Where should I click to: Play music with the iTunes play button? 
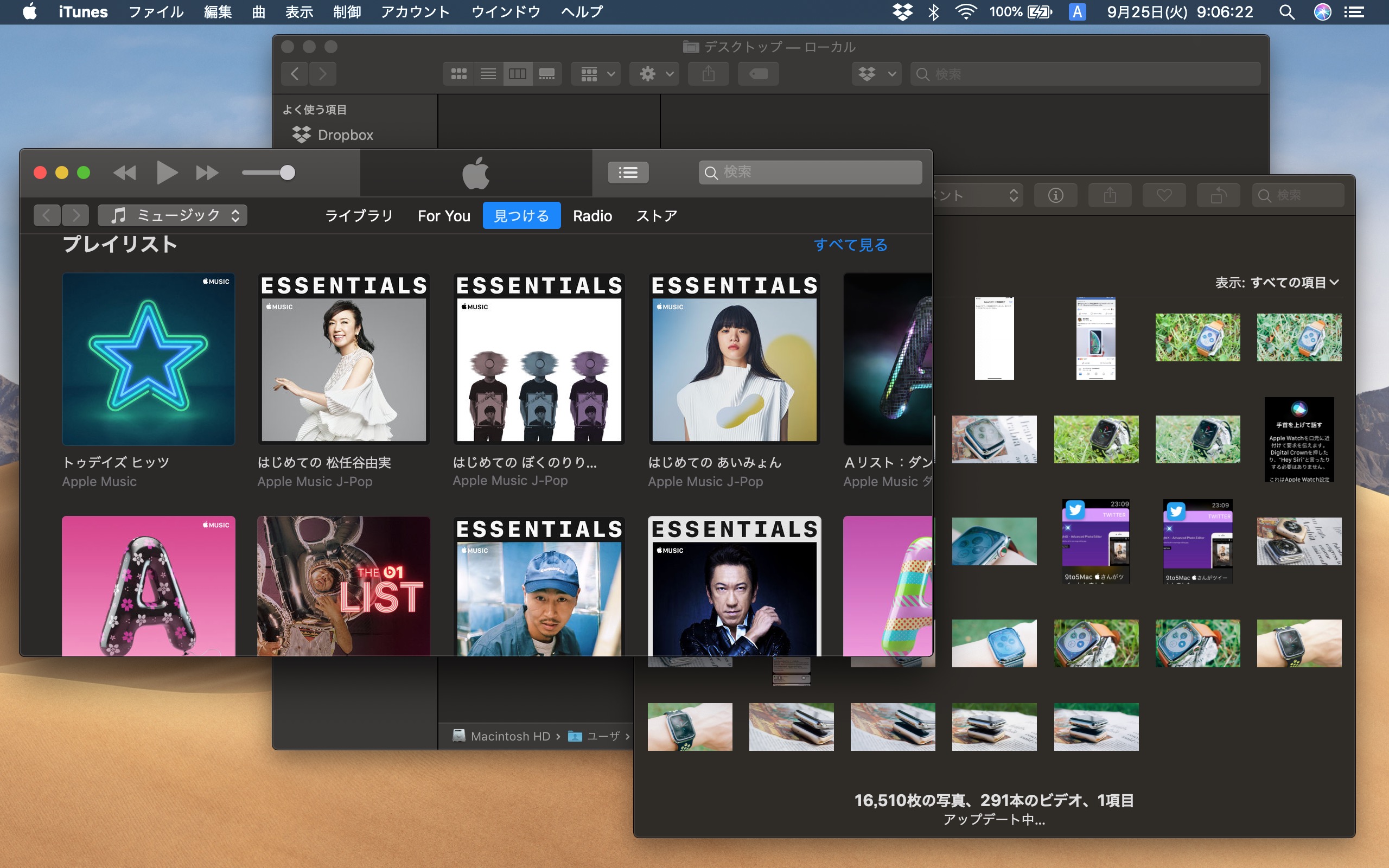pos(167,173)
